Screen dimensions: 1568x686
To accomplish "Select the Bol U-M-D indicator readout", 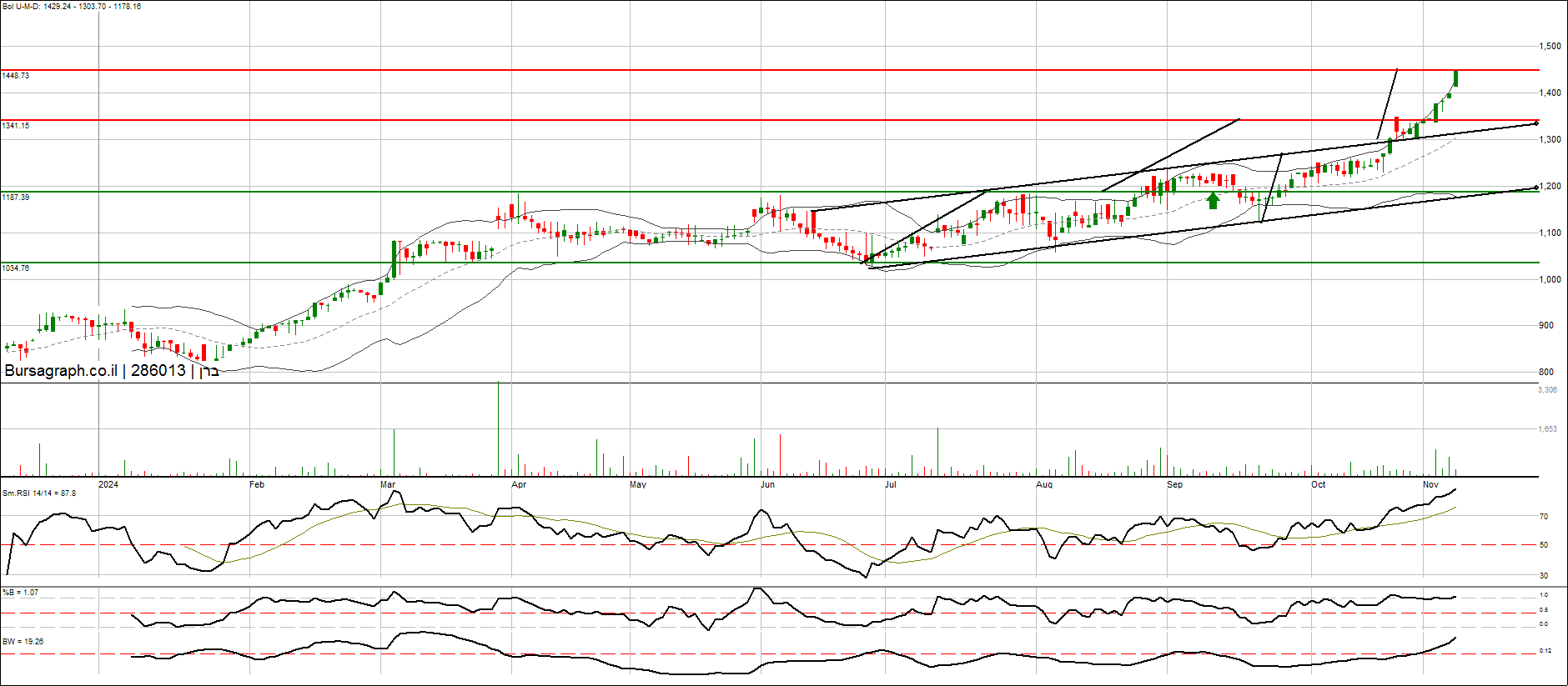I will click(x=72, y=7).
